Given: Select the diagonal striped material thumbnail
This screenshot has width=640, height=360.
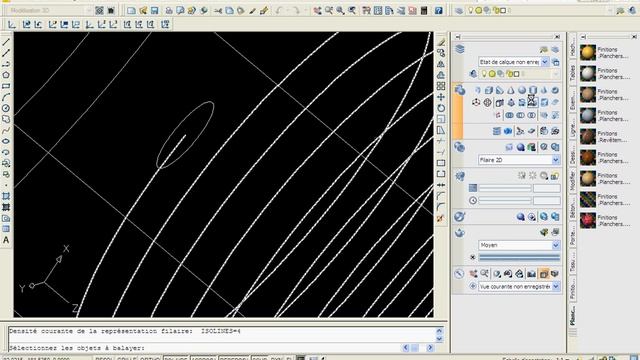Looking at the screenshot, I should pyautogui.click(x=588, y=200).
